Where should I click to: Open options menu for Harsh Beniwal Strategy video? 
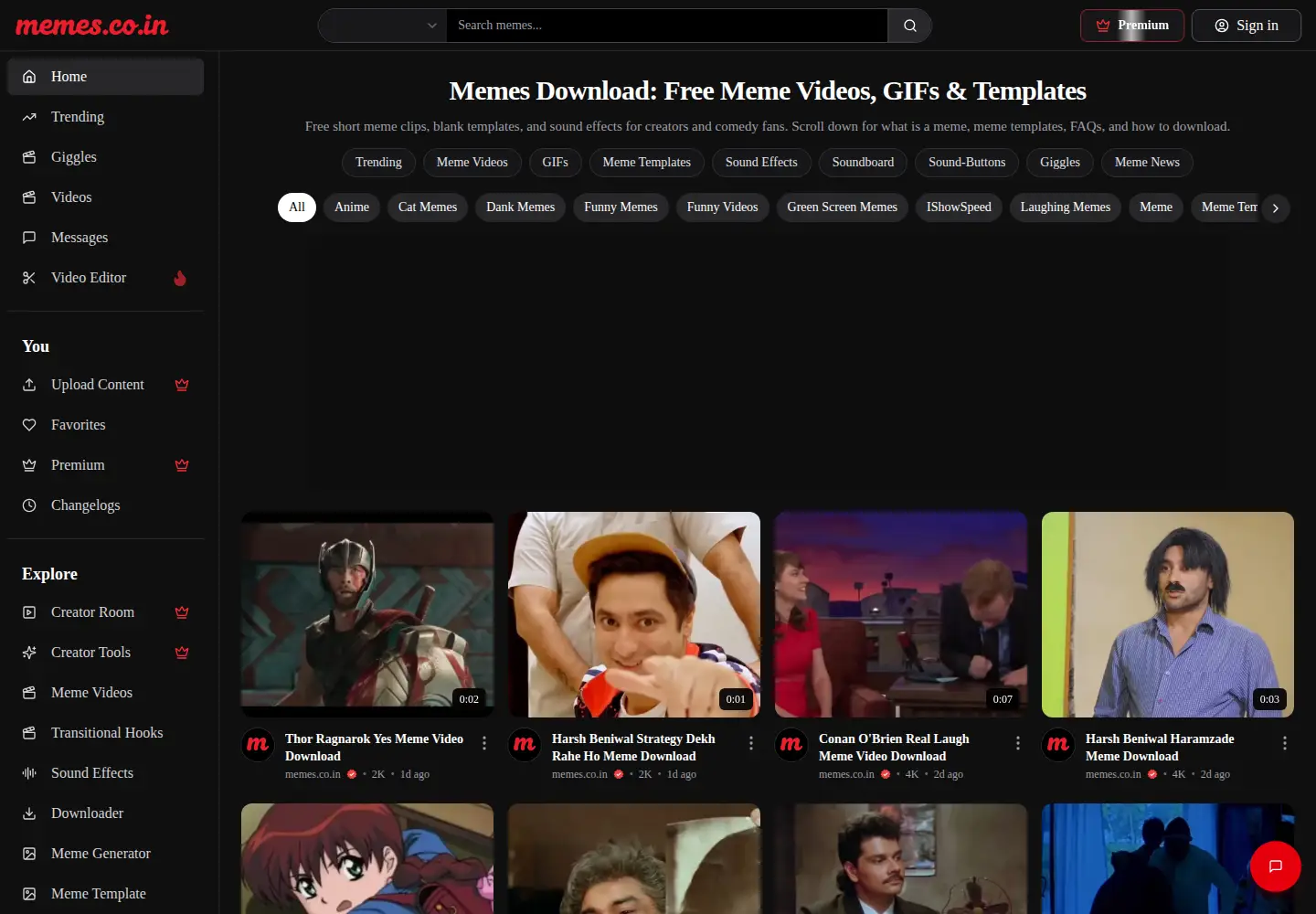click(x=751, y=743)
